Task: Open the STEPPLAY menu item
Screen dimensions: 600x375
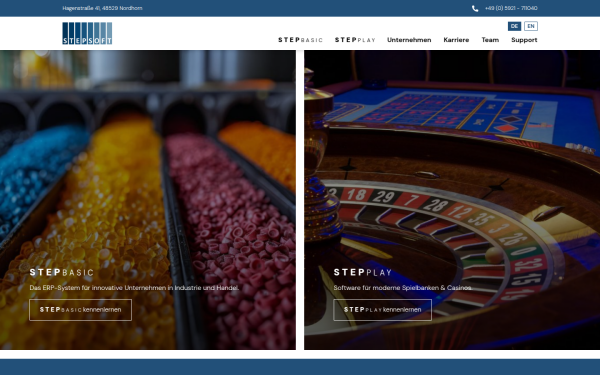Action: pyautogui.click(x=355, y=40)
